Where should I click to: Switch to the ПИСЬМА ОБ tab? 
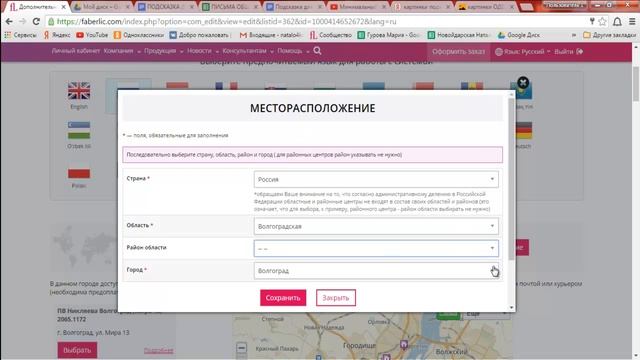pyautogui.click(x=230, y=7)
